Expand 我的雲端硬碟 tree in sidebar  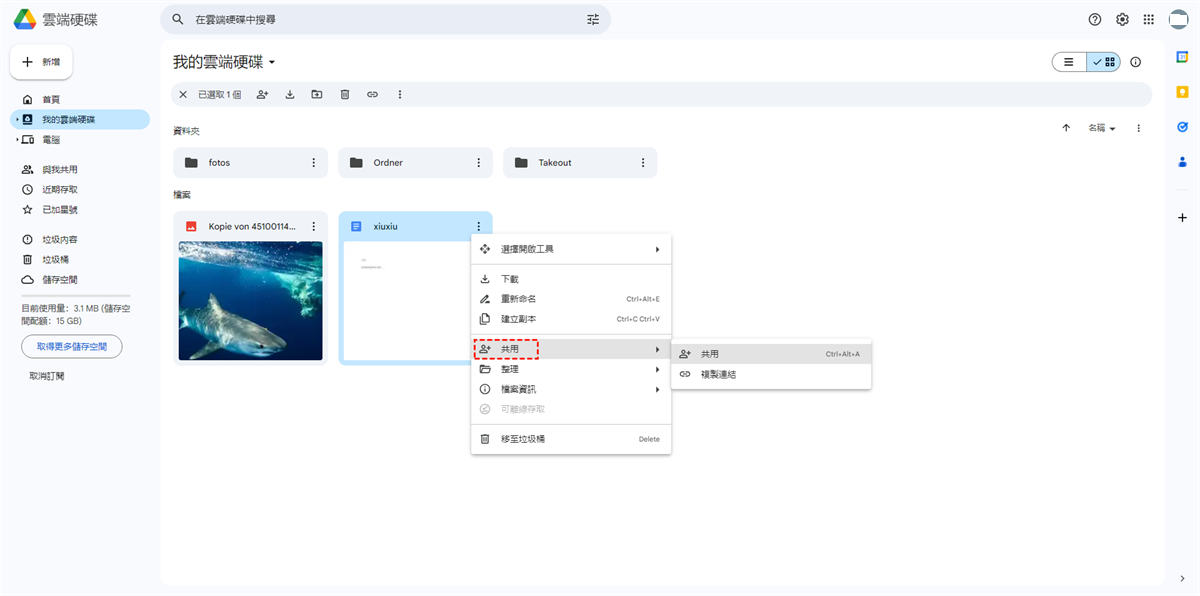17,119
